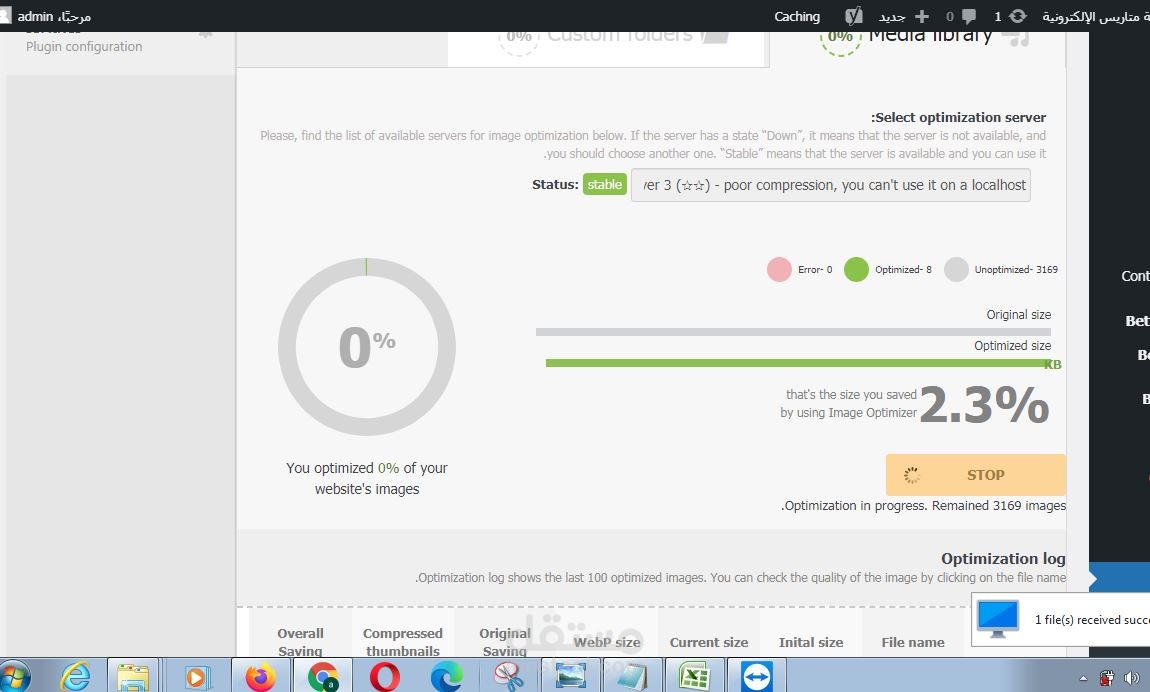The image size is (1150, 692).
Task: Open the Yoast SEO admin bar icon
Action: pyautogui.click(x=853, y=15)
